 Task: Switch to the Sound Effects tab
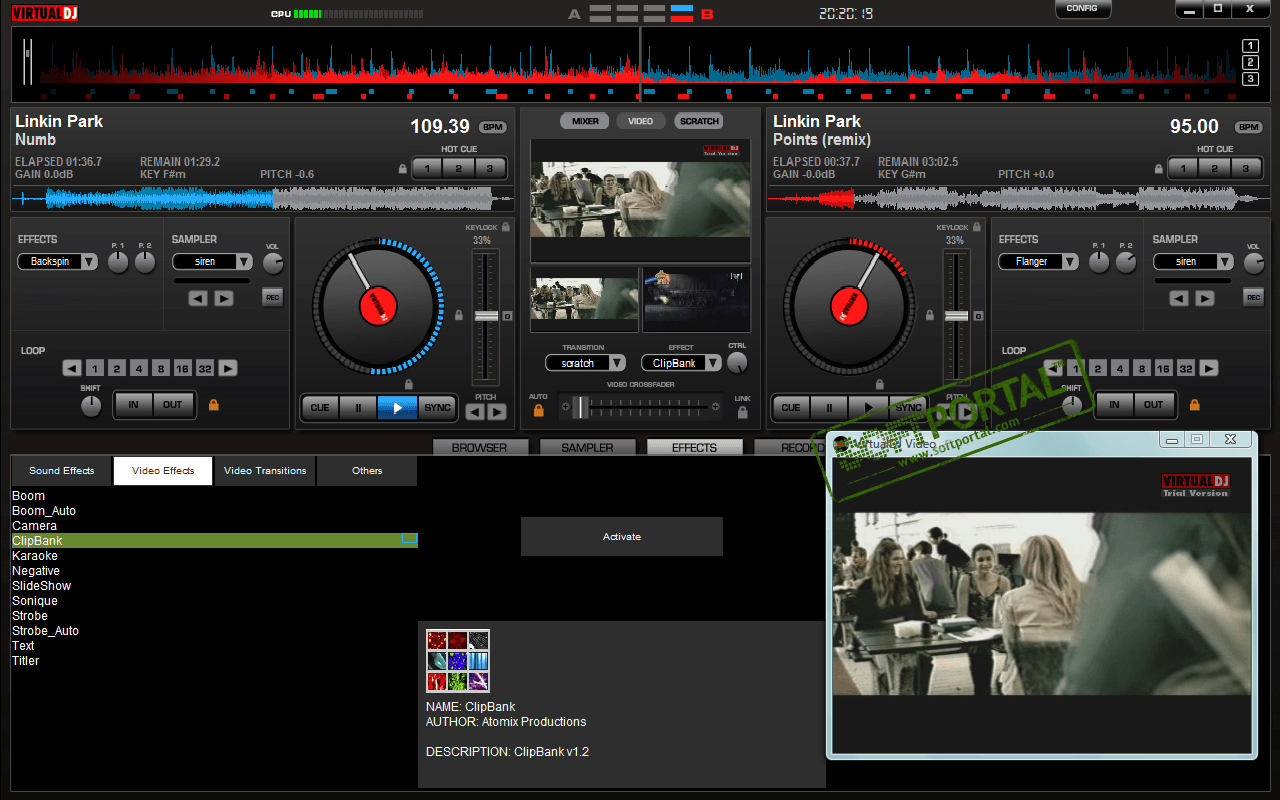click(x=62, y=471)
